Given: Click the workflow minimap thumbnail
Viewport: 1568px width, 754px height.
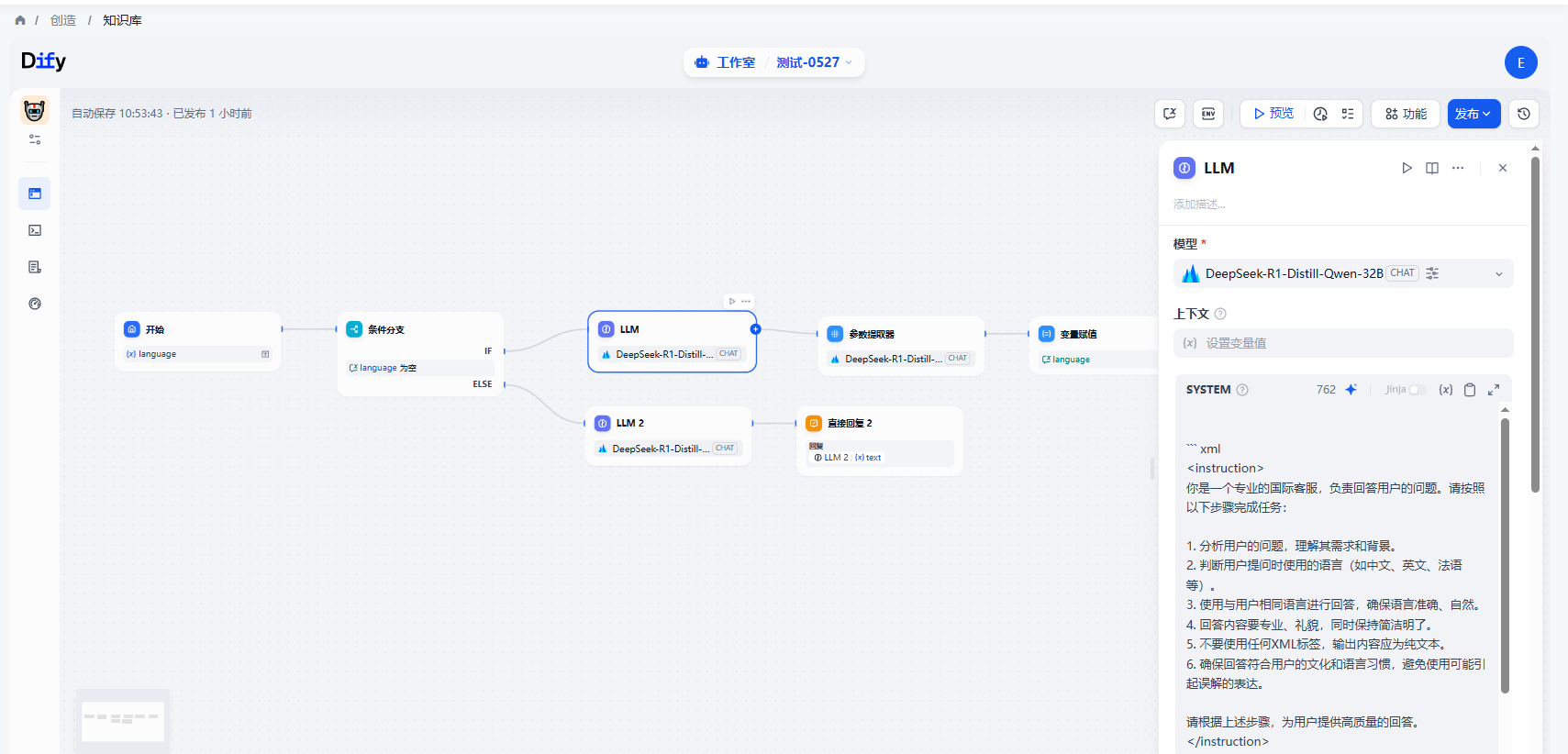Looking at the screenshot, I should [x=122, y=721].
